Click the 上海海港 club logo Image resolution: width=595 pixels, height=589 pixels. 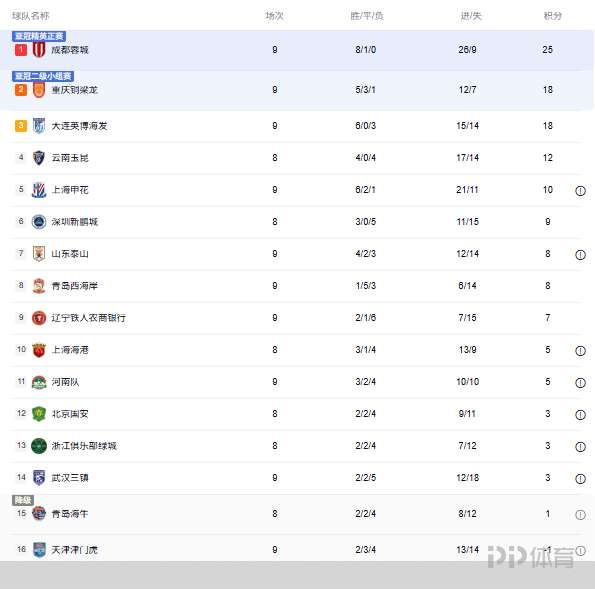39,350
